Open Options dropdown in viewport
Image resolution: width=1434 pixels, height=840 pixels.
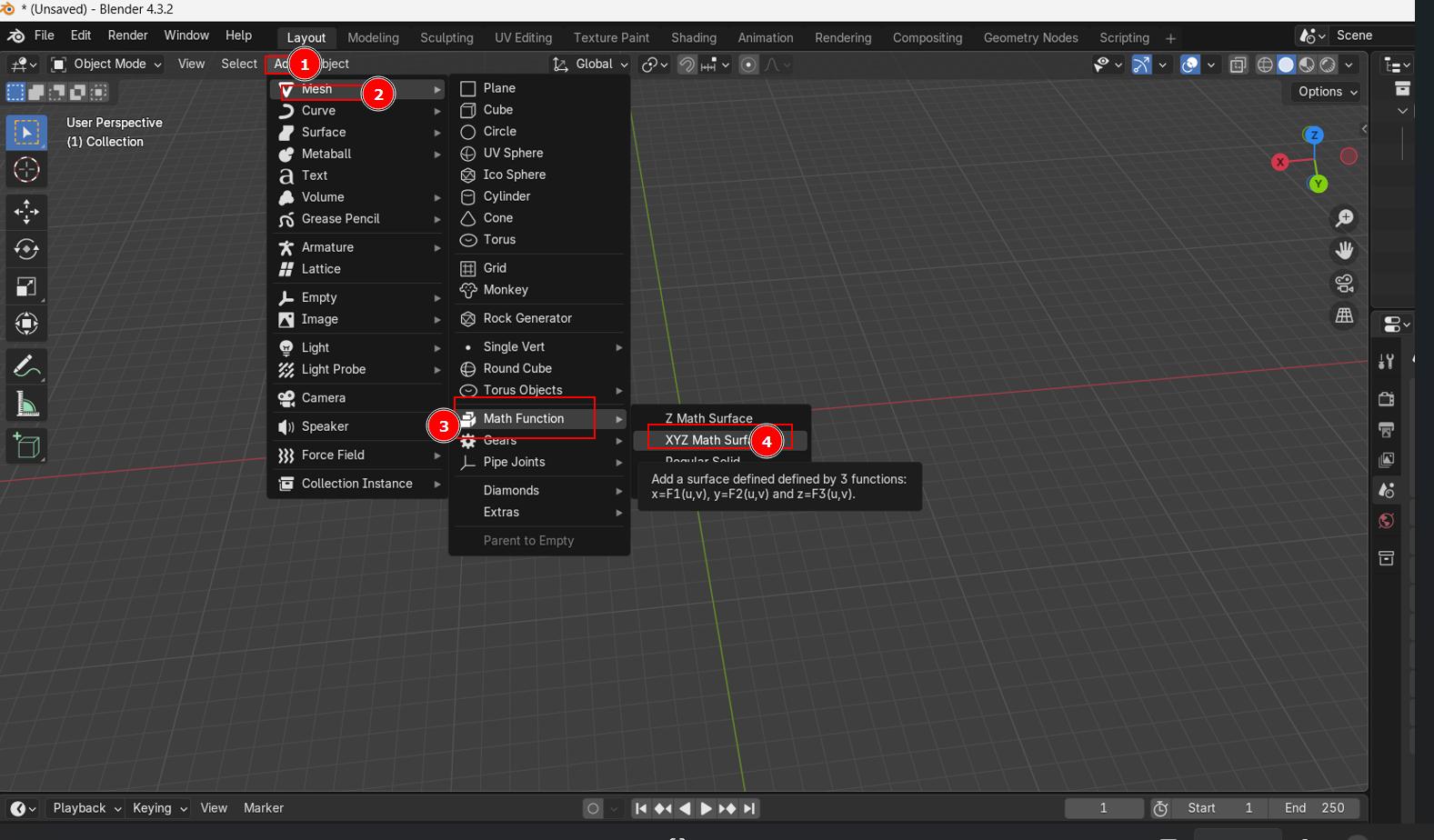(1327, 92)
